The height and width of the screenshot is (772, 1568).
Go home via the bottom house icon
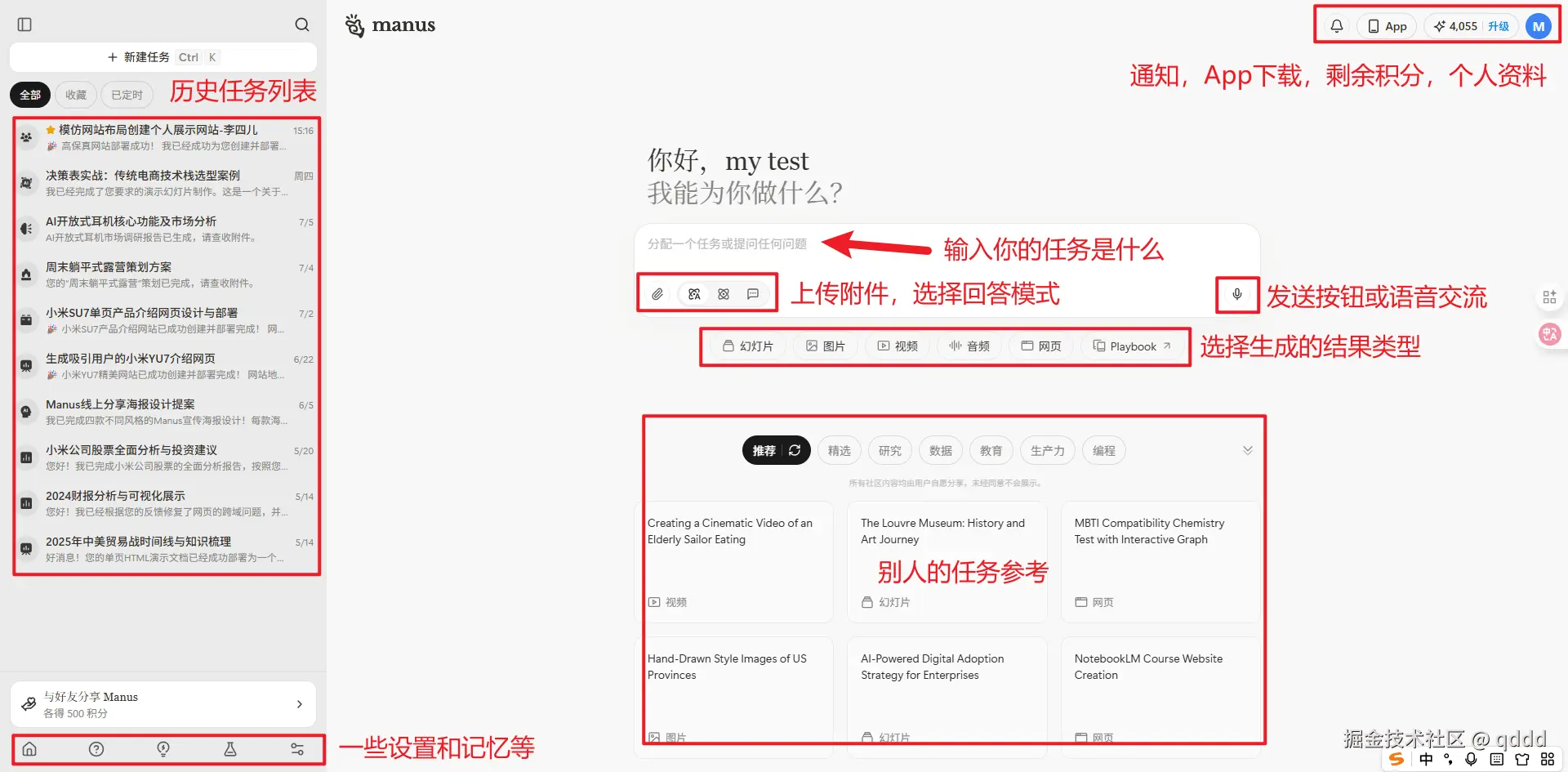pos(29,749)
